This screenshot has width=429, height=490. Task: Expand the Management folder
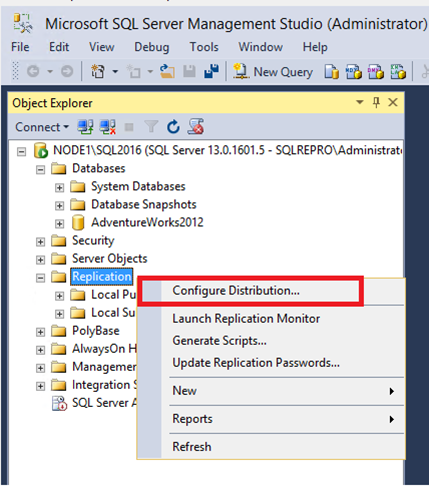[40, 368]
